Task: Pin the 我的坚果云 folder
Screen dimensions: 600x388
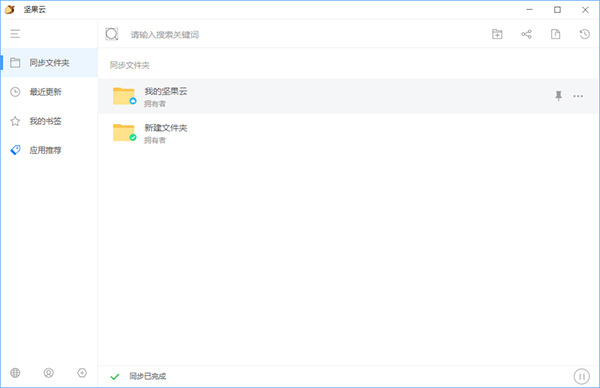Action: [559, 96]
